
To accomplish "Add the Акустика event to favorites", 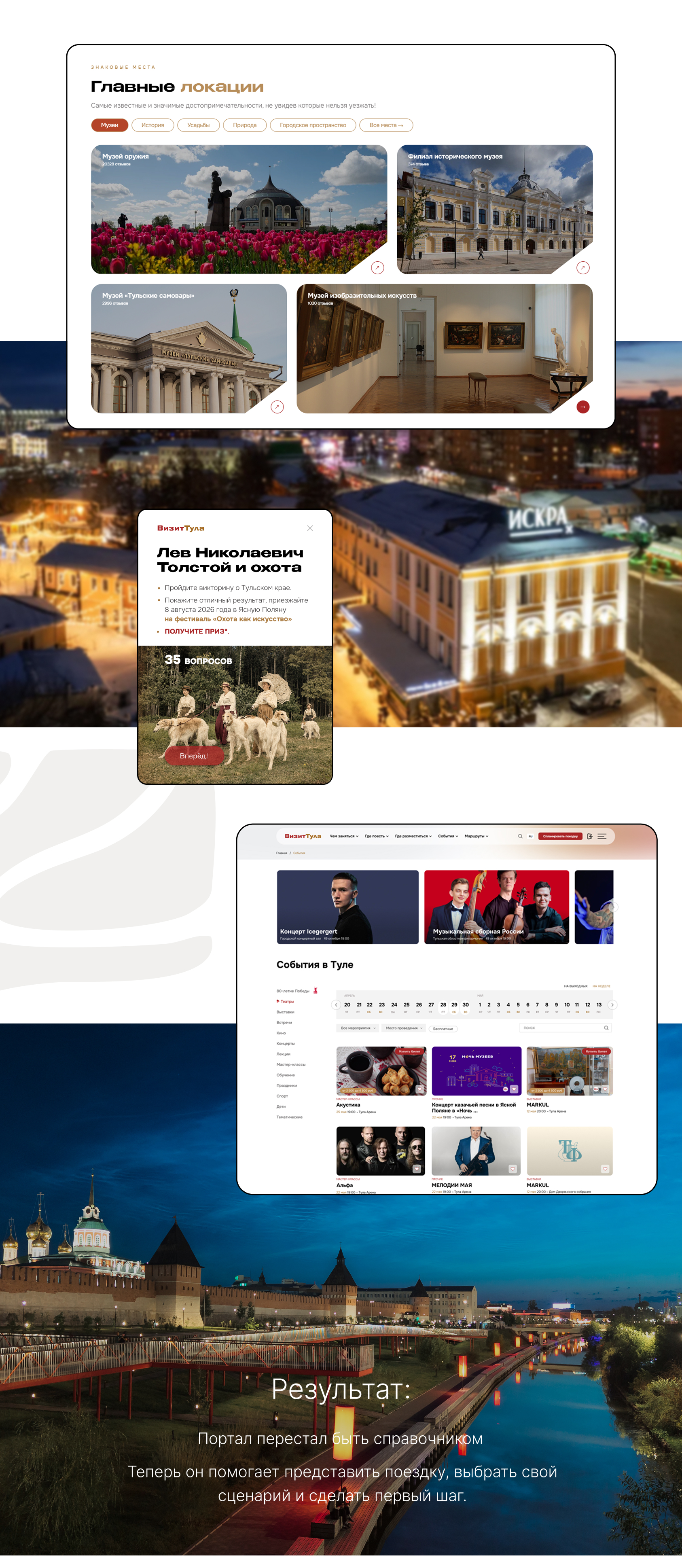I will tap(420, 1089).
